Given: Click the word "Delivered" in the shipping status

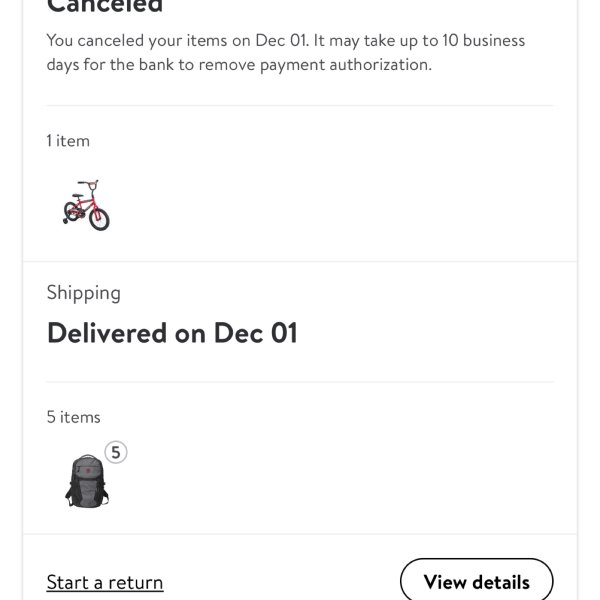Looking at the screenshot, I should [107, 333].
